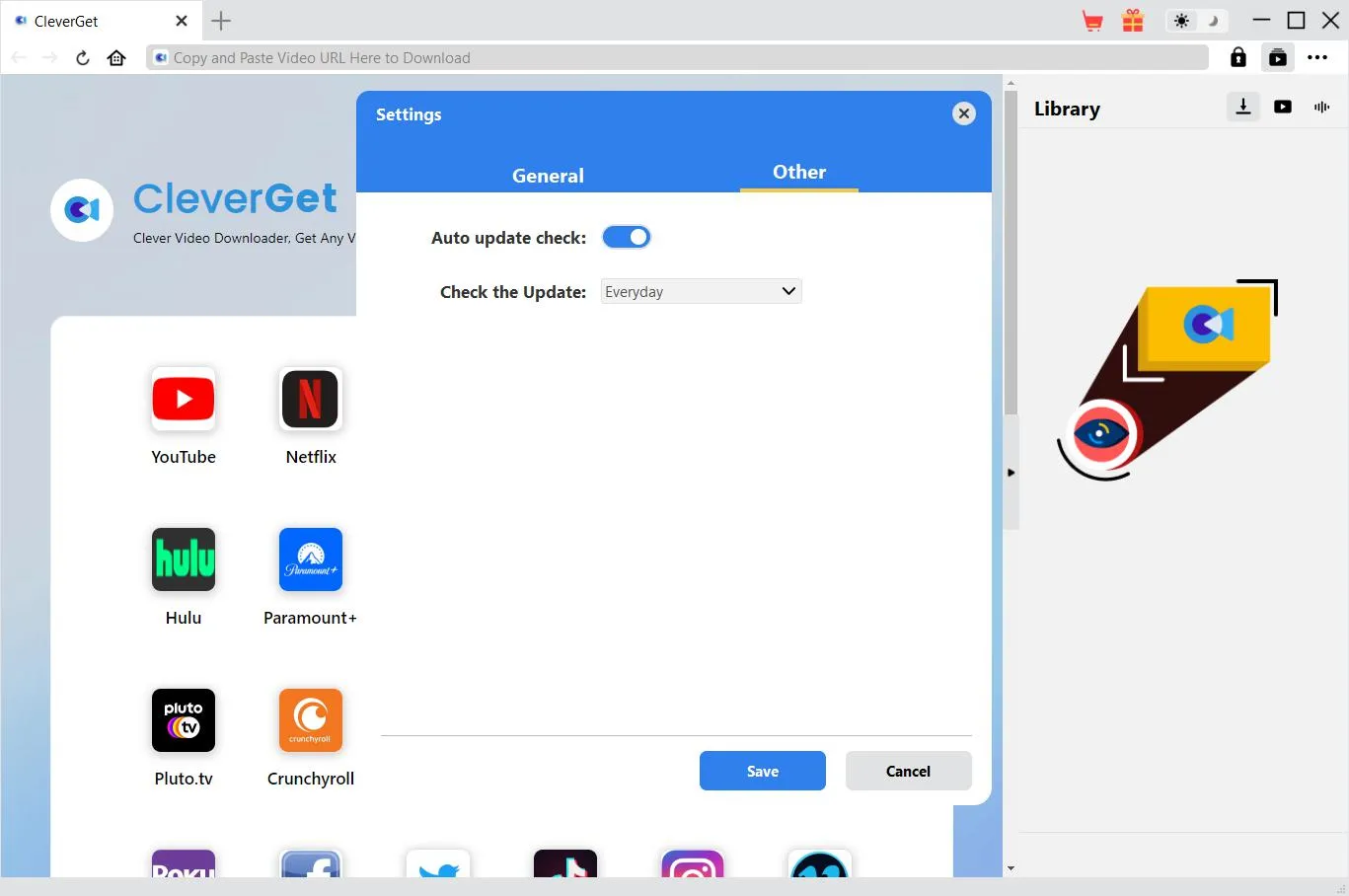Show the Library downloading tab icon
Screen dimensions: 1349x896
[x=1243, y=107]
